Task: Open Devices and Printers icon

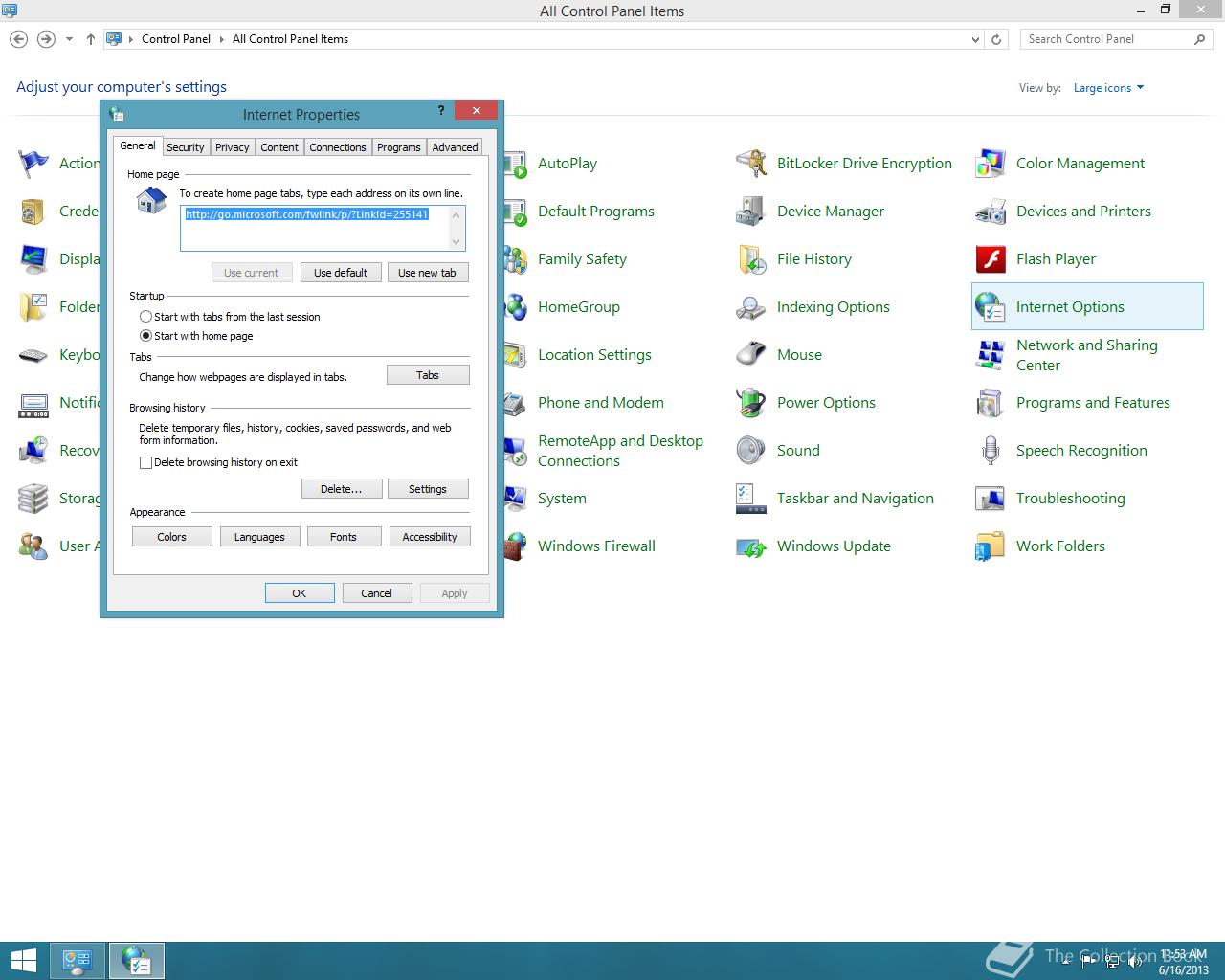Action: (x=991, y=212)
